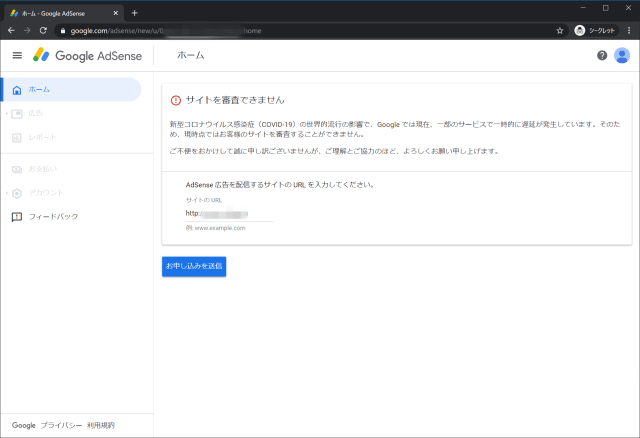Click the site URL input field
Image resolution: width=640 pixels, height=438 pixels.
[229, 213]
